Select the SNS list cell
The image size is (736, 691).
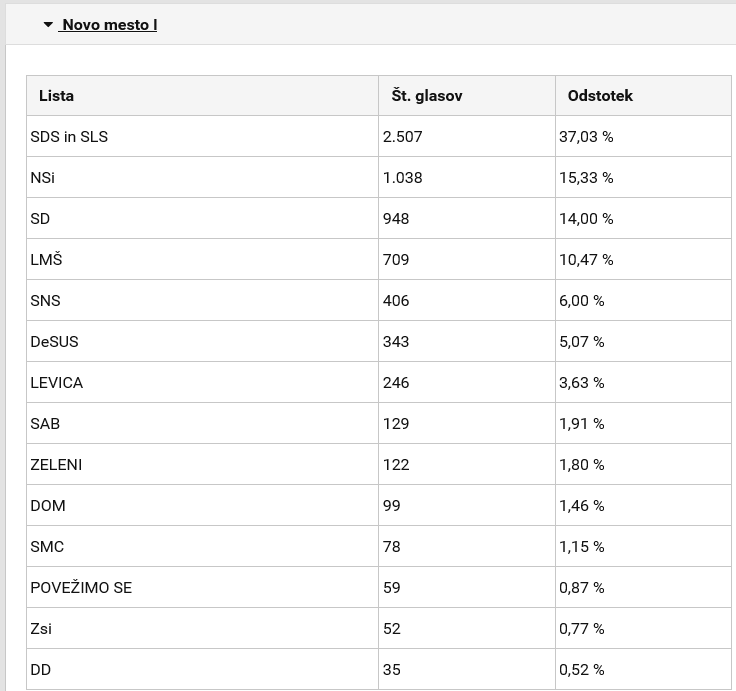point(203,300)
